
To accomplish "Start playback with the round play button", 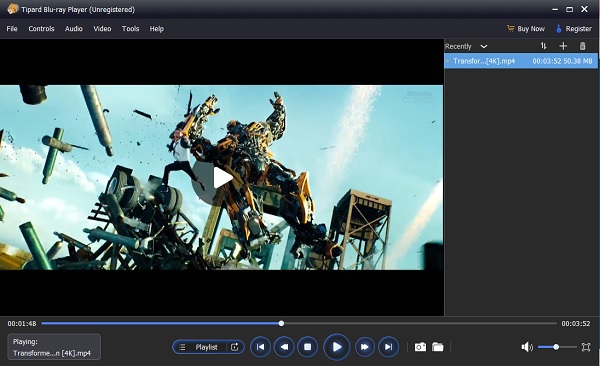I will click(x=337, y=347).
